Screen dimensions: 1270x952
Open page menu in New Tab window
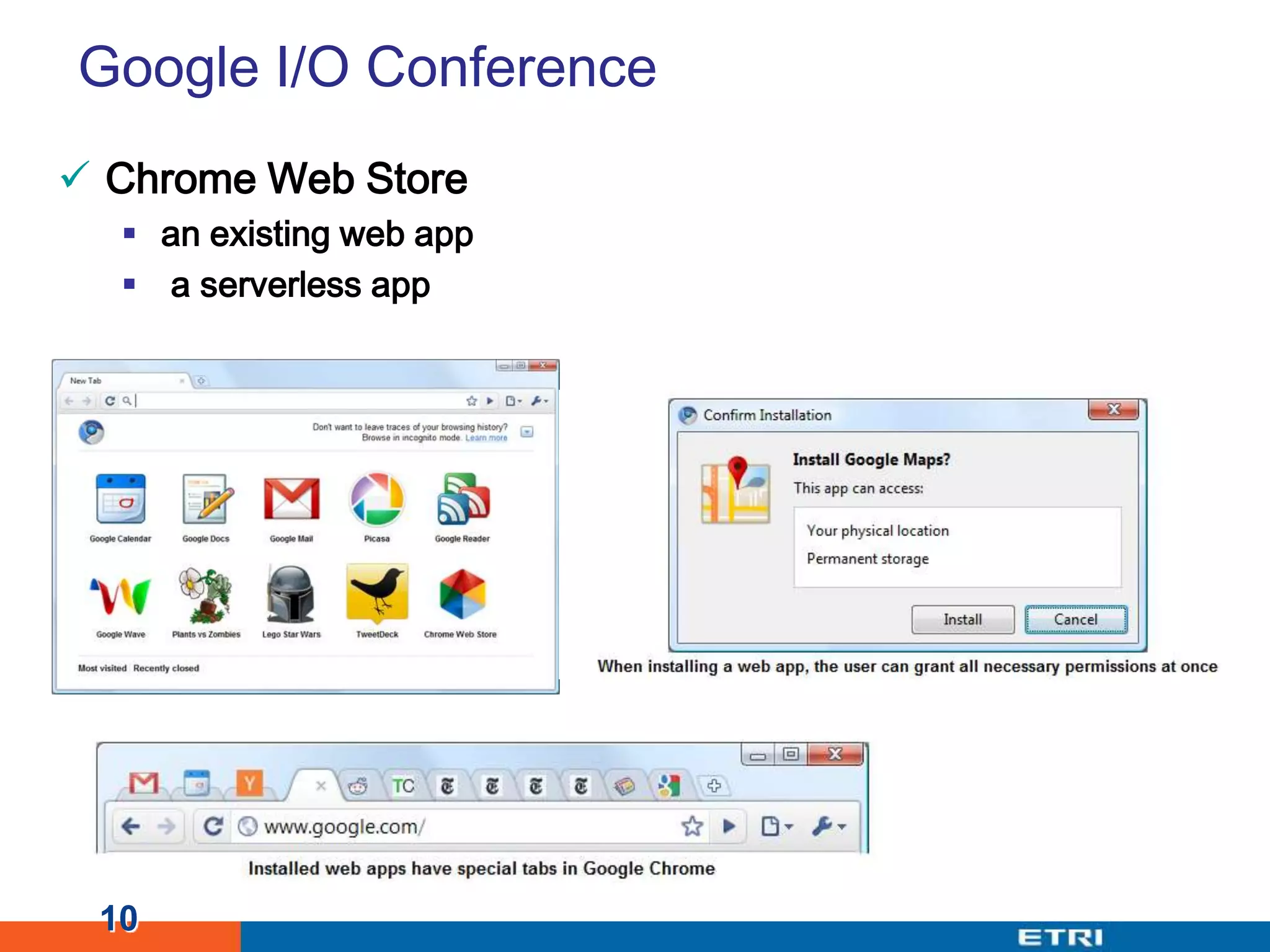tap(513, 401)
